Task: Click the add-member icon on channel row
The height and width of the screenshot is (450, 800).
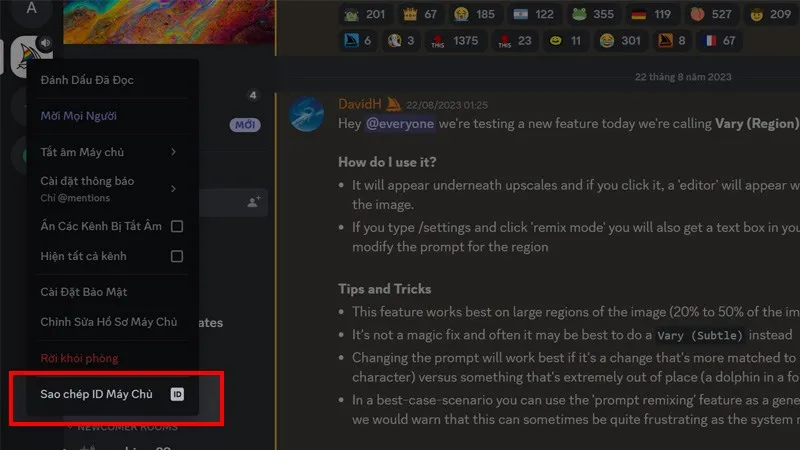Action: (x=254, y=202)
